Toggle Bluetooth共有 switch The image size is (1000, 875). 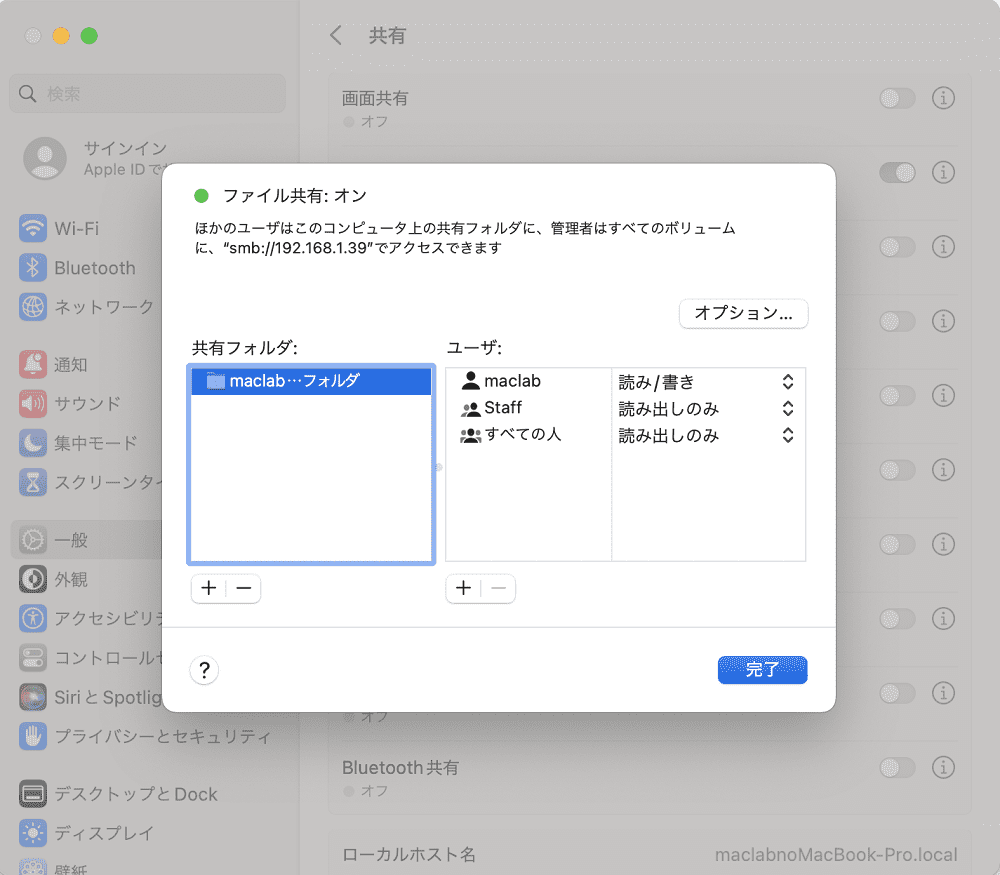coord(897,767)
